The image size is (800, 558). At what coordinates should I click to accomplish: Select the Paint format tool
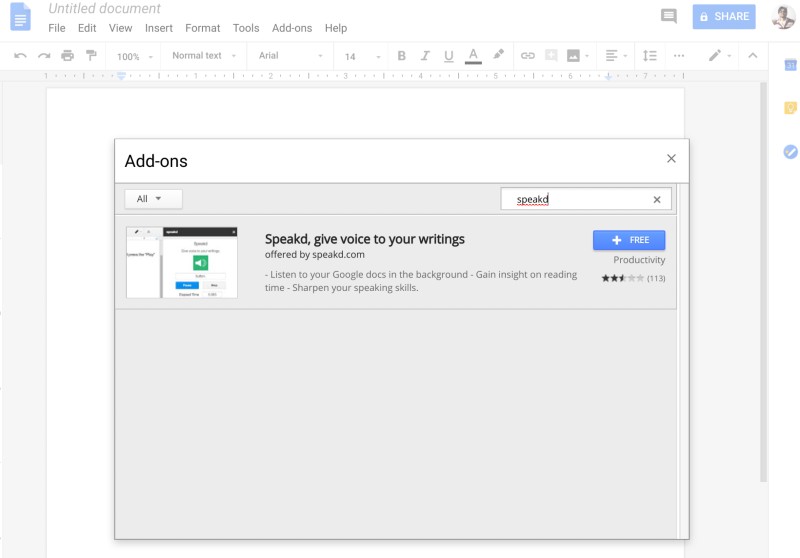click(x=91, y=55)
